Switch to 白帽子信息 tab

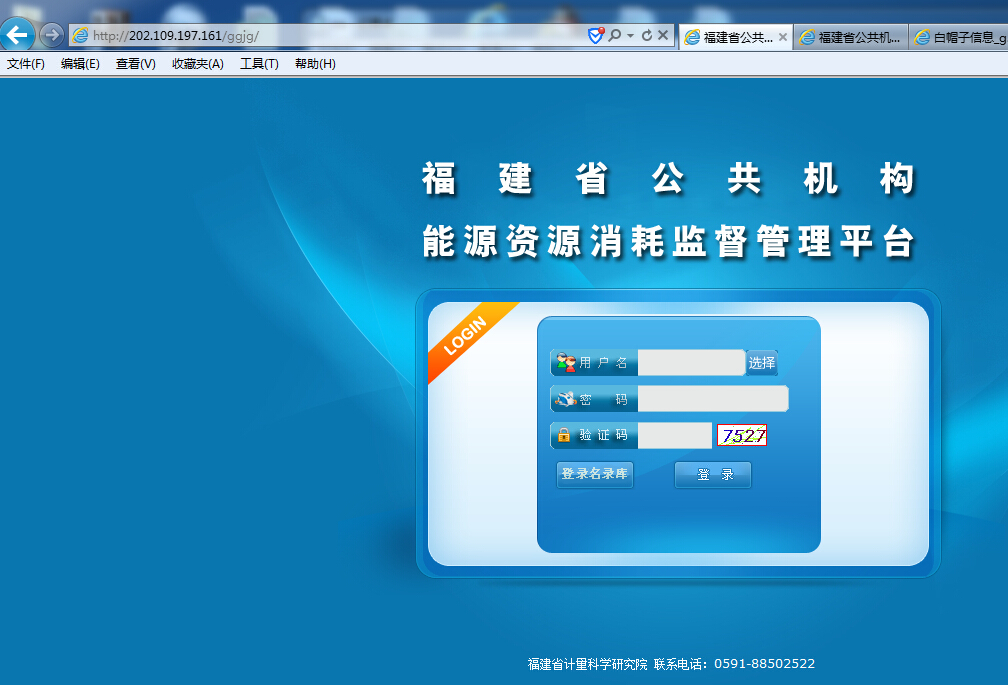tap(959, 37)
